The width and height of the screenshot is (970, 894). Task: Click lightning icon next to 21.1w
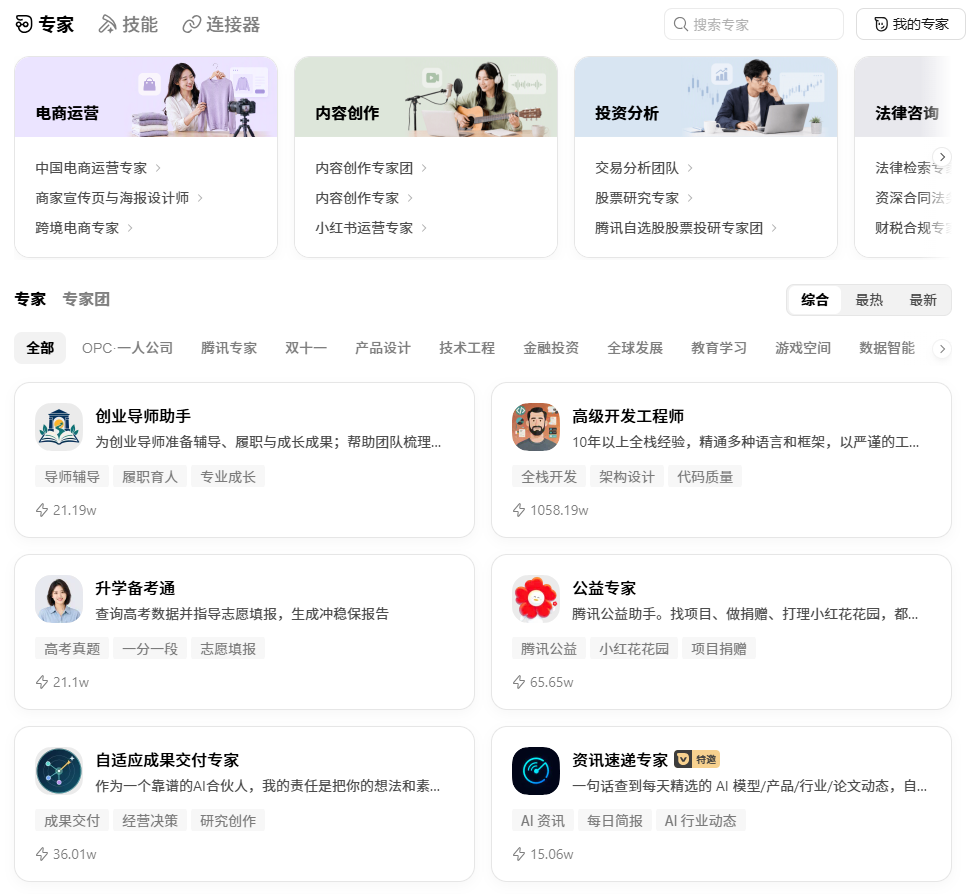[x=42, y=682]
